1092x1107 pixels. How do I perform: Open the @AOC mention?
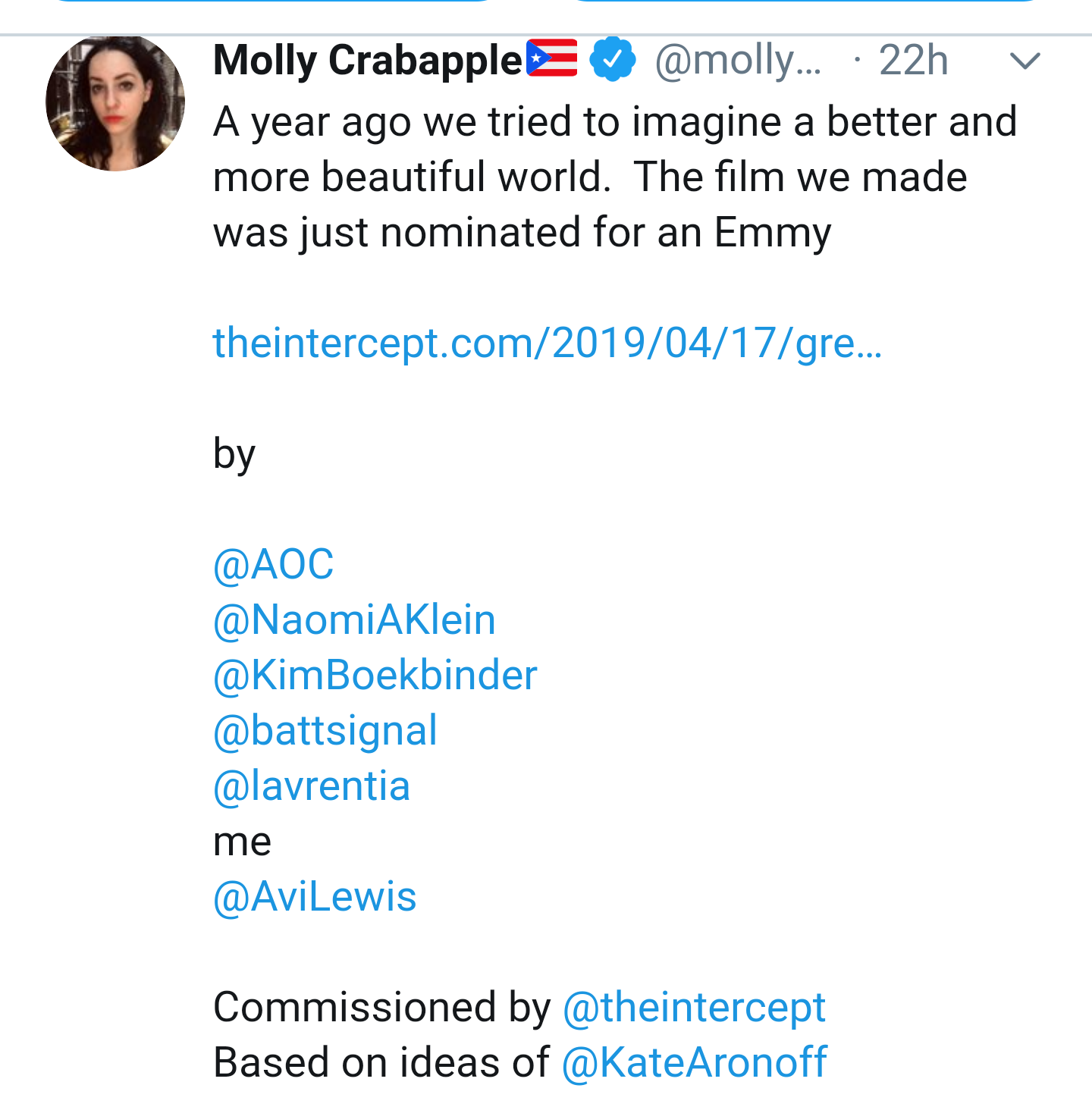274,564
